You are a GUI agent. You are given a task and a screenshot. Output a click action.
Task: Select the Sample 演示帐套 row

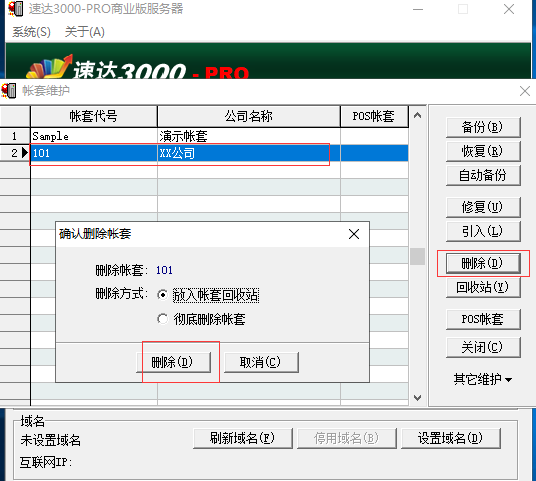tap(219, 136)
